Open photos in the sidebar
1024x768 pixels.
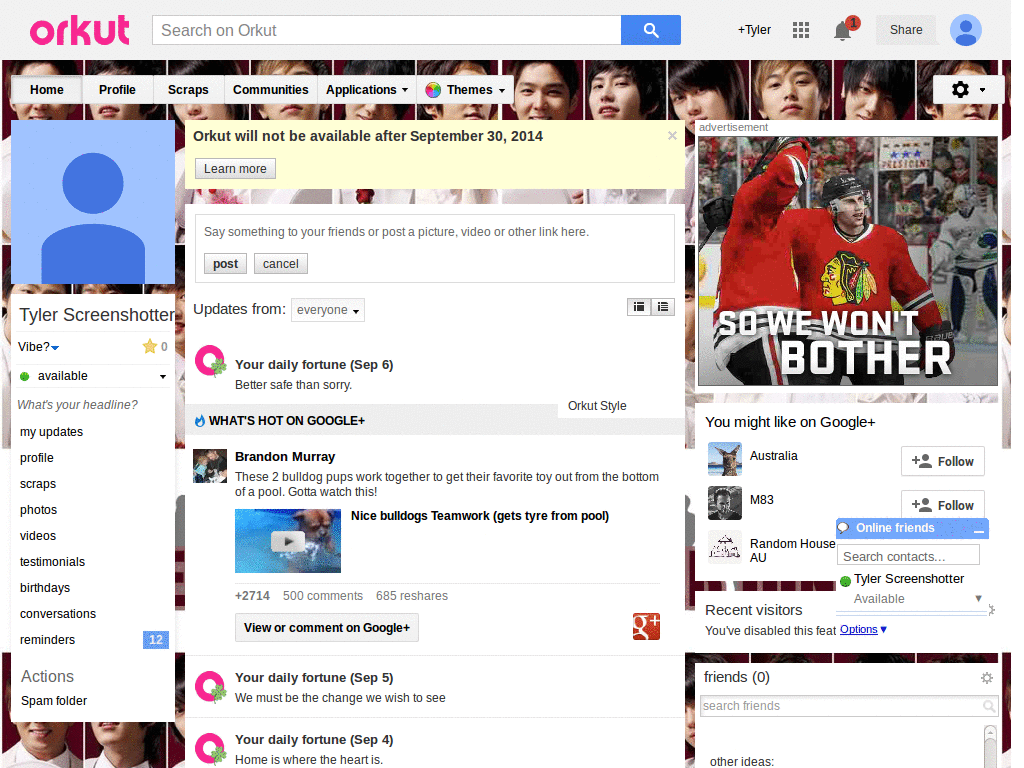(39, 509)
